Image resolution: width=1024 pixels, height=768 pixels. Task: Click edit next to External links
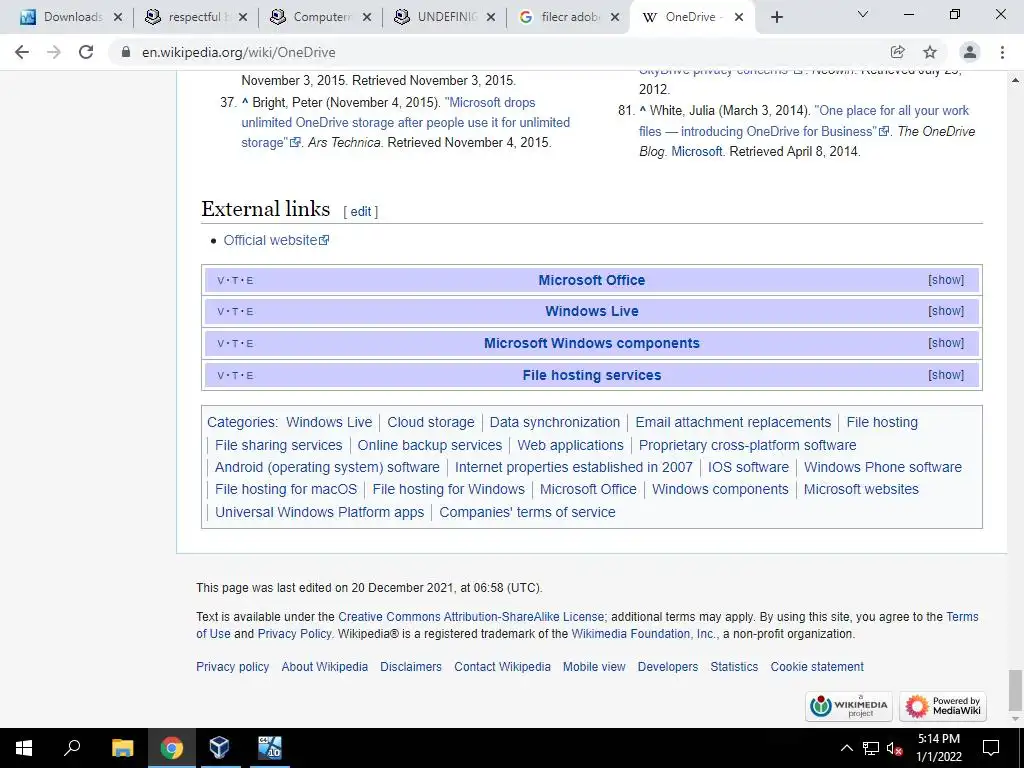click(360, 212)
